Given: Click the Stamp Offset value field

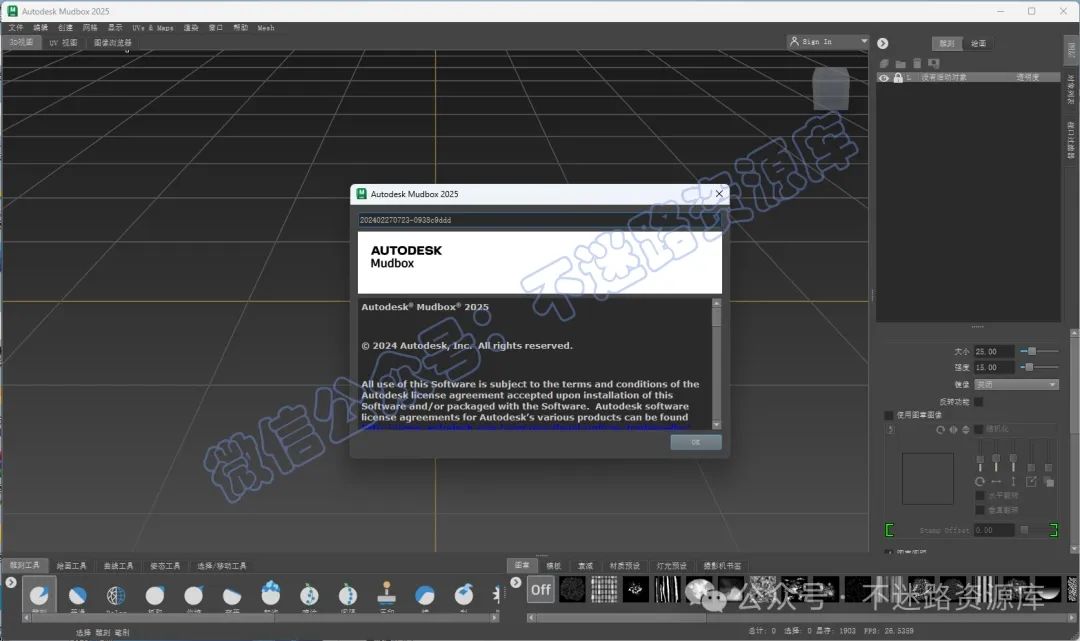Looking at the screenshot, I should click(994, 530).
